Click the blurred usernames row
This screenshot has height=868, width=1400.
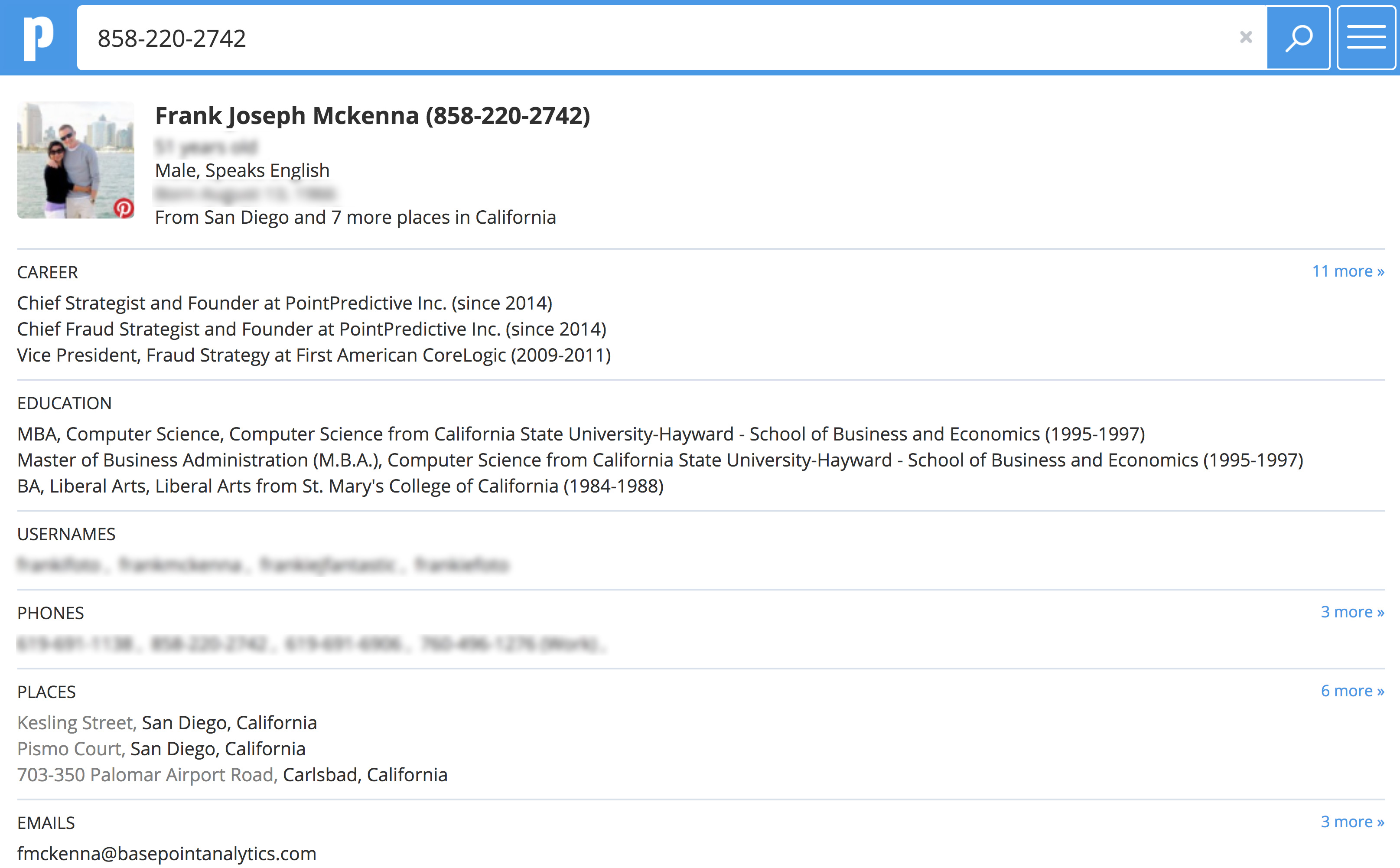[263, 565]
